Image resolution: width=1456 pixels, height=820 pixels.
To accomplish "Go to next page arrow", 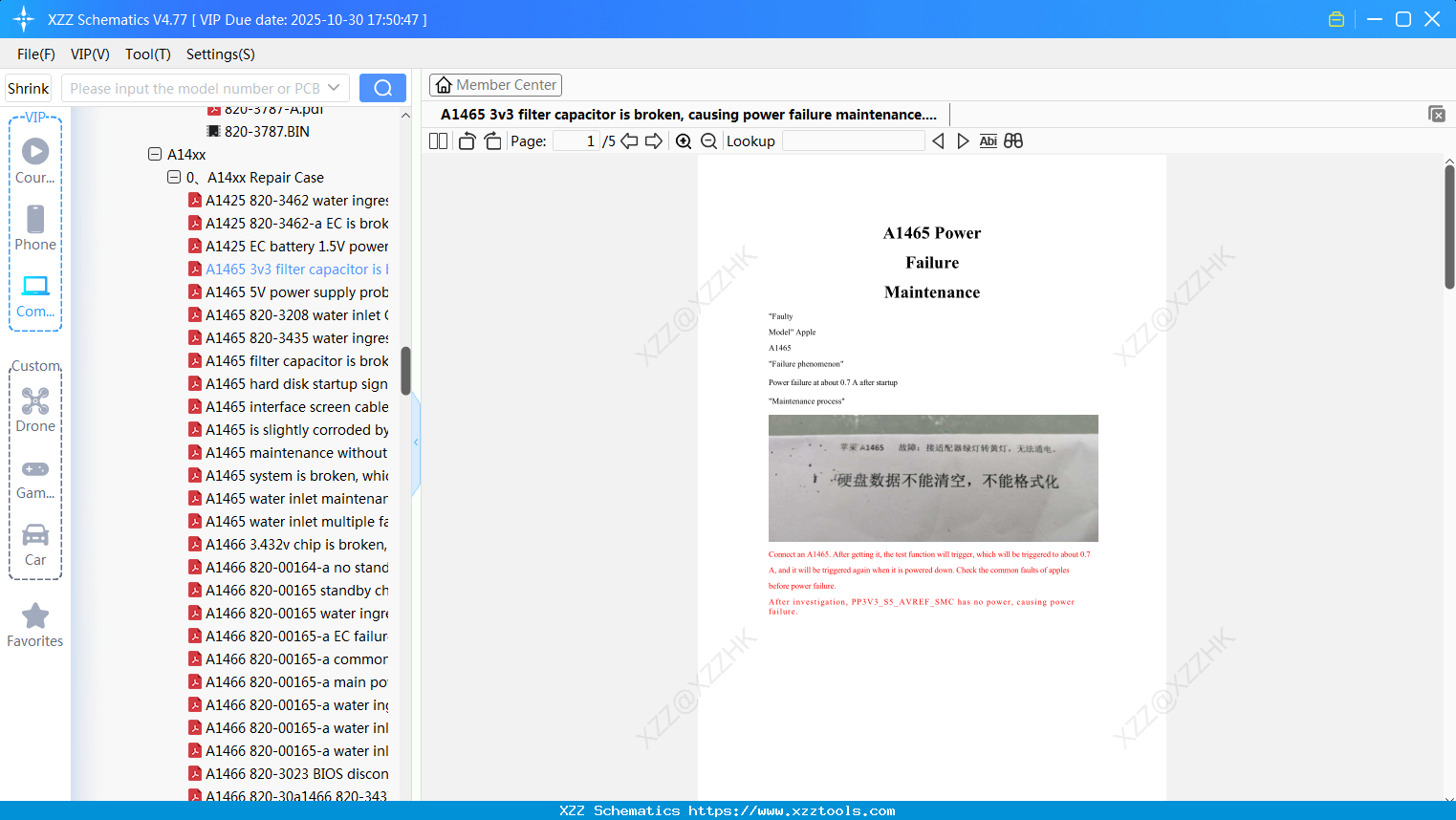I will (654, 141).
